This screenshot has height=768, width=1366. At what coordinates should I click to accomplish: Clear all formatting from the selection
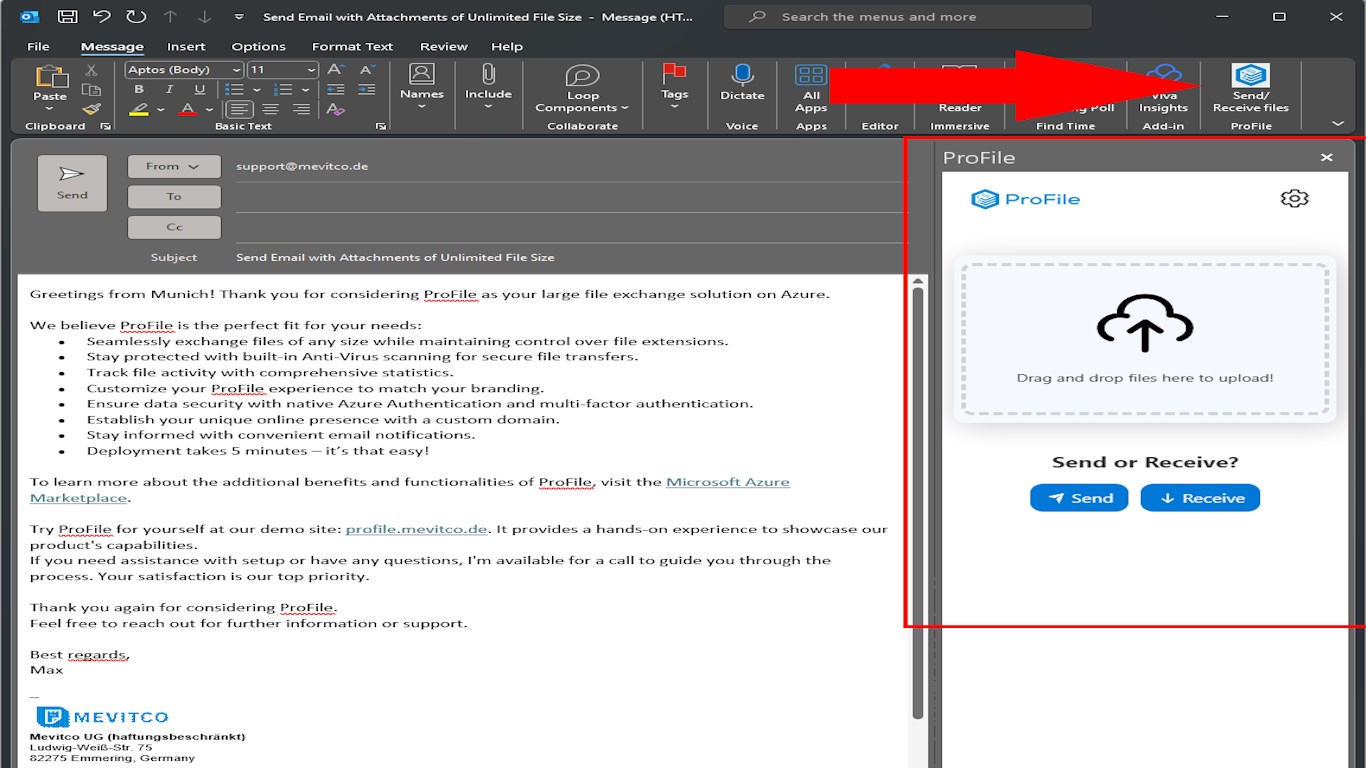335,109
